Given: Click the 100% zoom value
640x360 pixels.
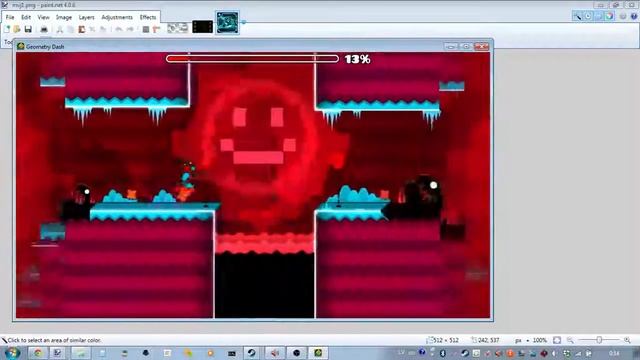Looking at the screenshot, I should coord(540,340).
